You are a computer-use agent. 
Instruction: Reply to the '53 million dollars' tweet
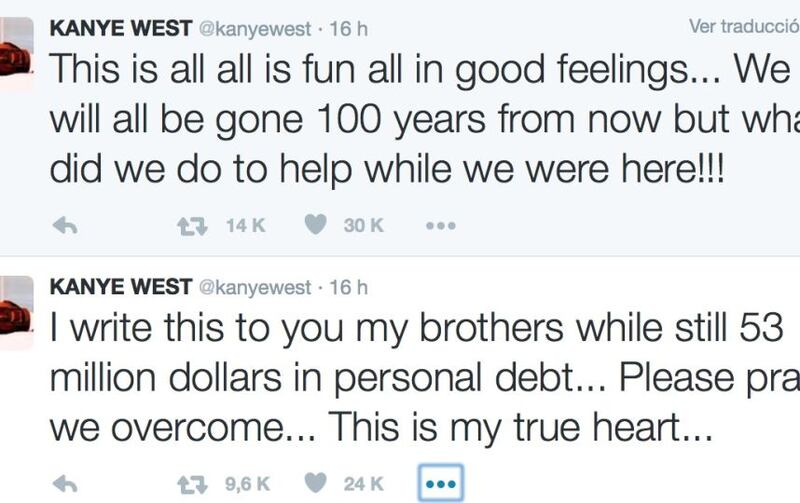pos(65,484)
